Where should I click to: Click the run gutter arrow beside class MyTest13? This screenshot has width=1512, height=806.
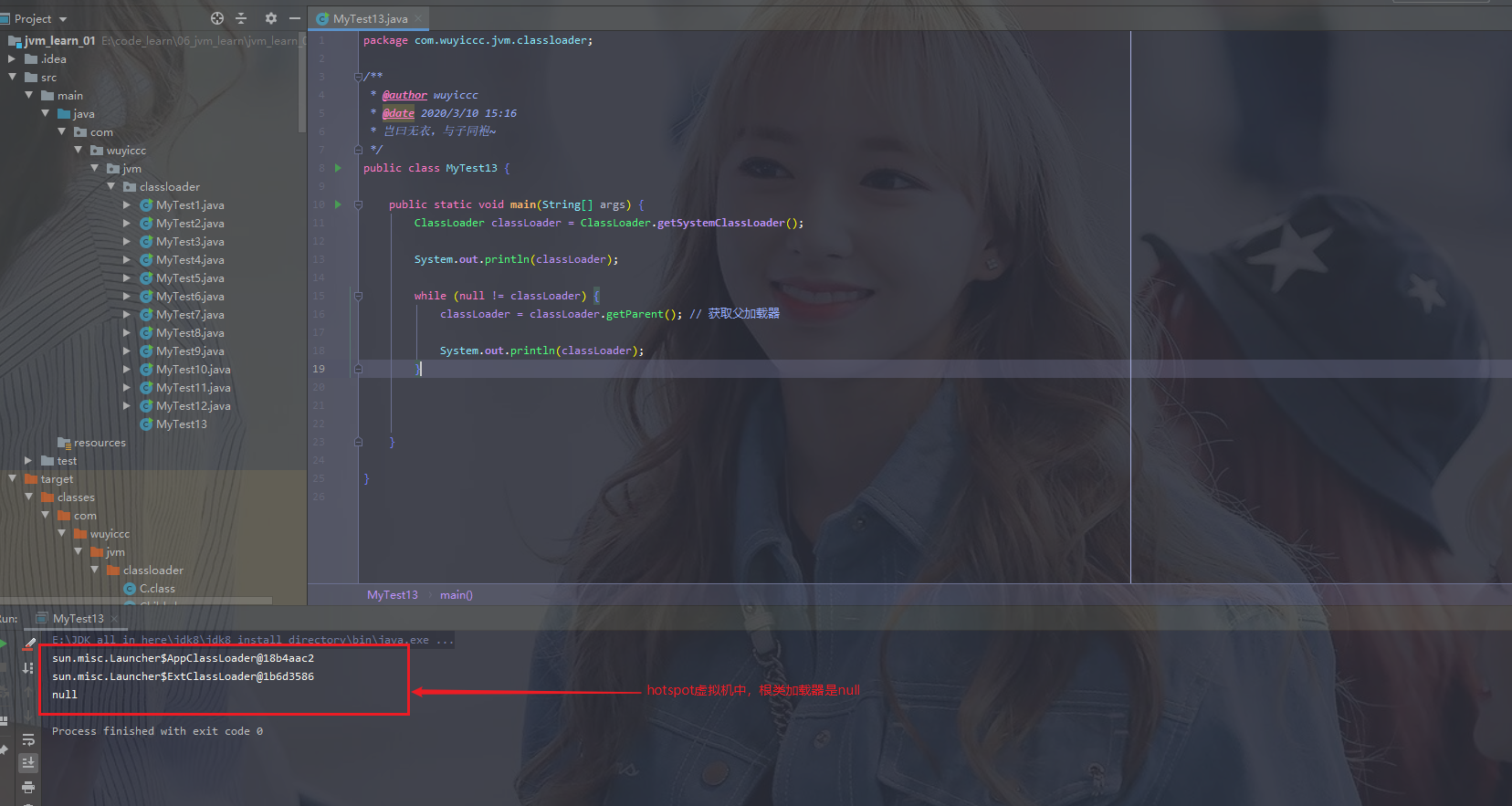point(338,168)
